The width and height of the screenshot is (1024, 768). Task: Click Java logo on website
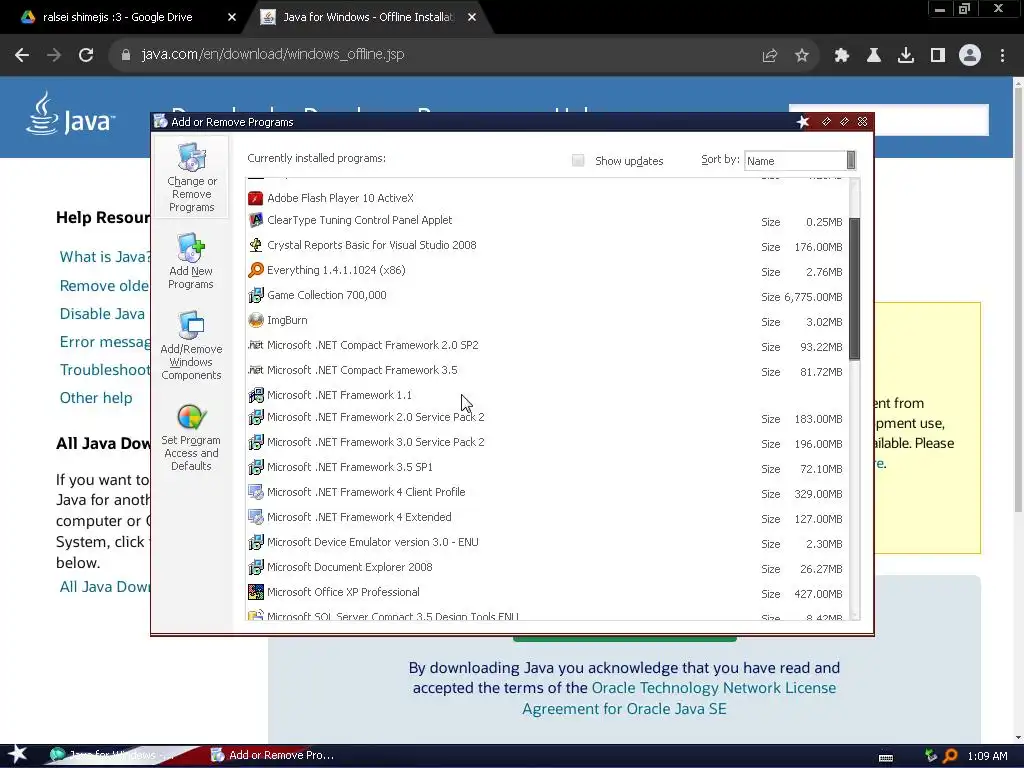[x=71, y=114]
